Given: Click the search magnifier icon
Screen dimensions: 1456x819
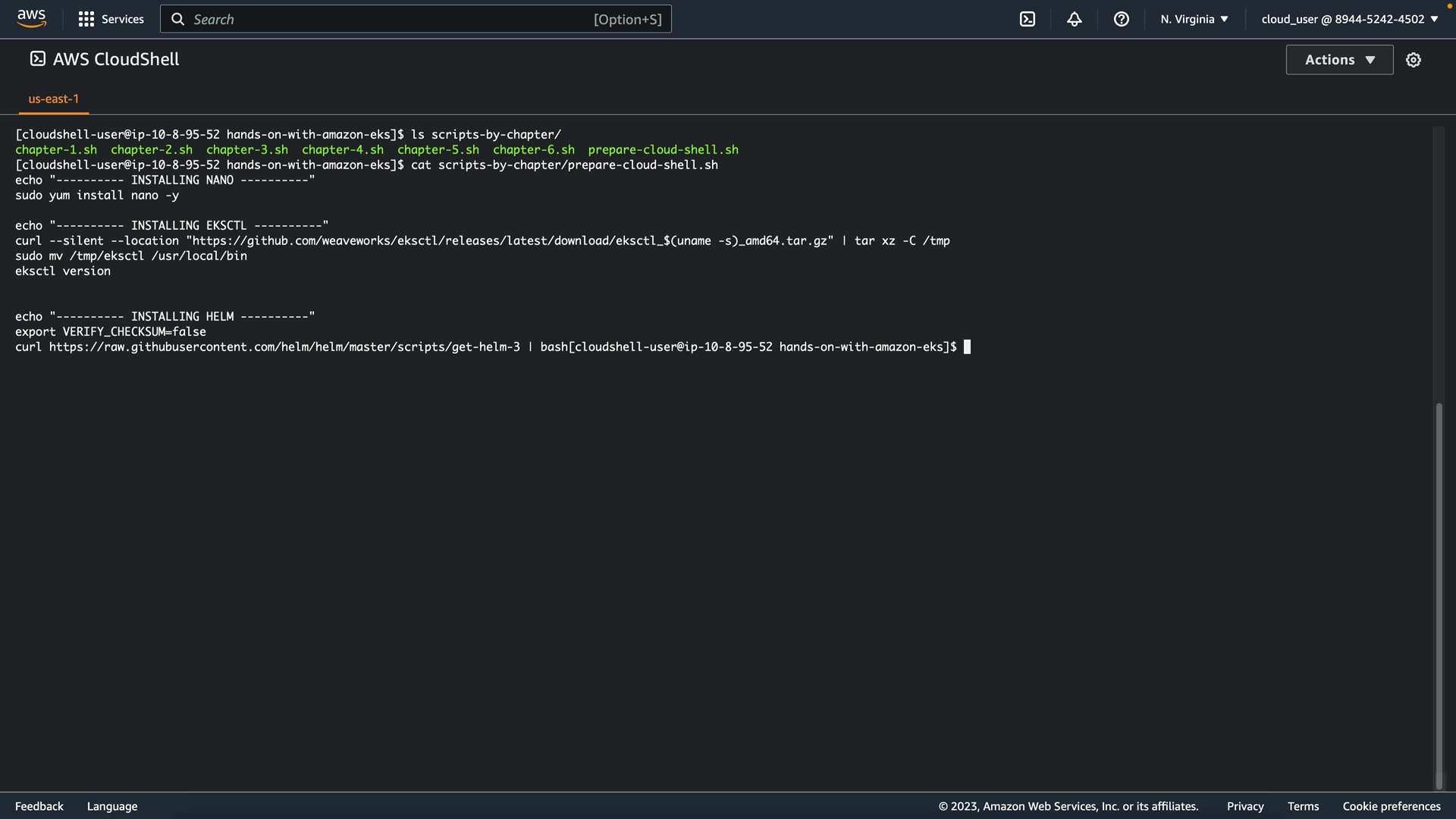Looking at the screenshot, I should 177,19.
